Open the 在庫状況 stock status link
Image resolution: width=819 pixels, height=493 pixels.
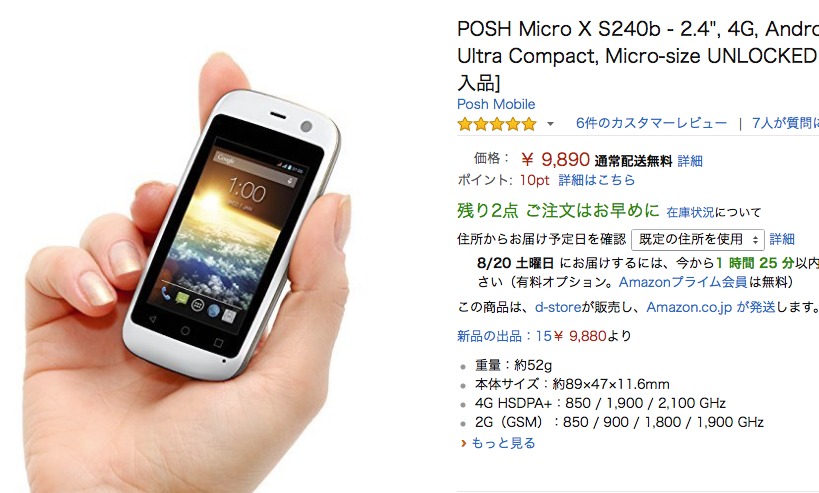pos(690,212)
